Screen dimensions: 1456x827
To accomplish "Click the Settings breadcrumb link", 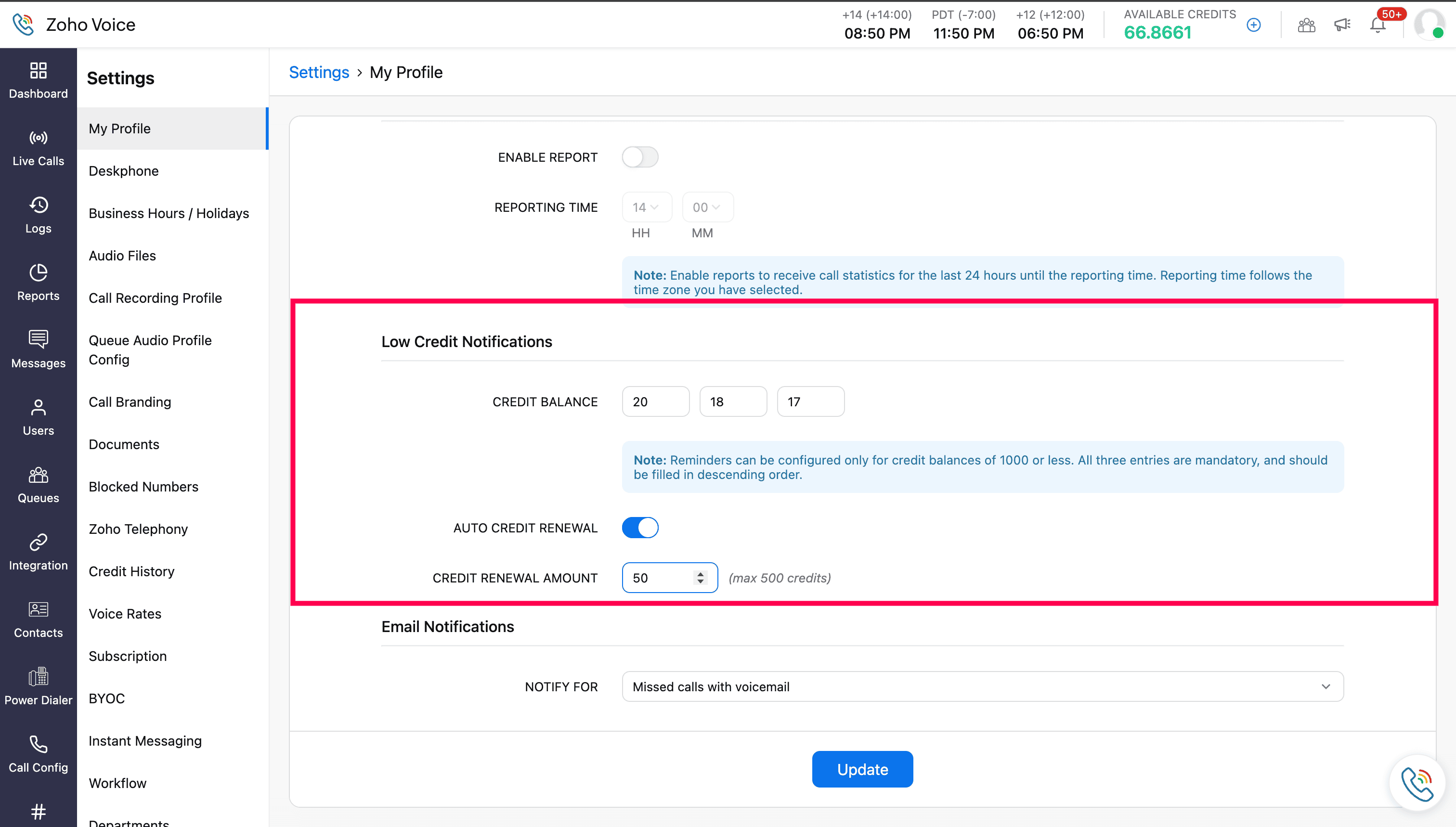I will coord(319,73).
